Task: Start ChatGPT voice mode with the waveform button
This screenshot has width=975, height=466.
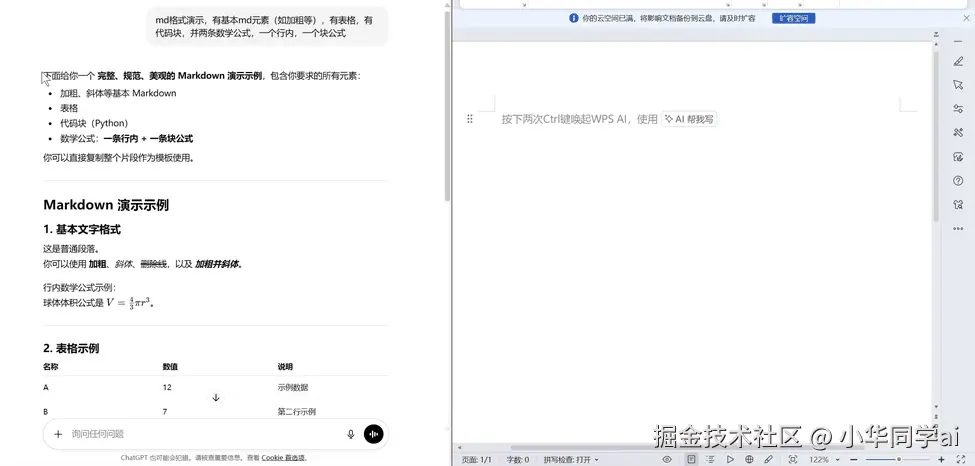Action: click(x=373, y=434)
